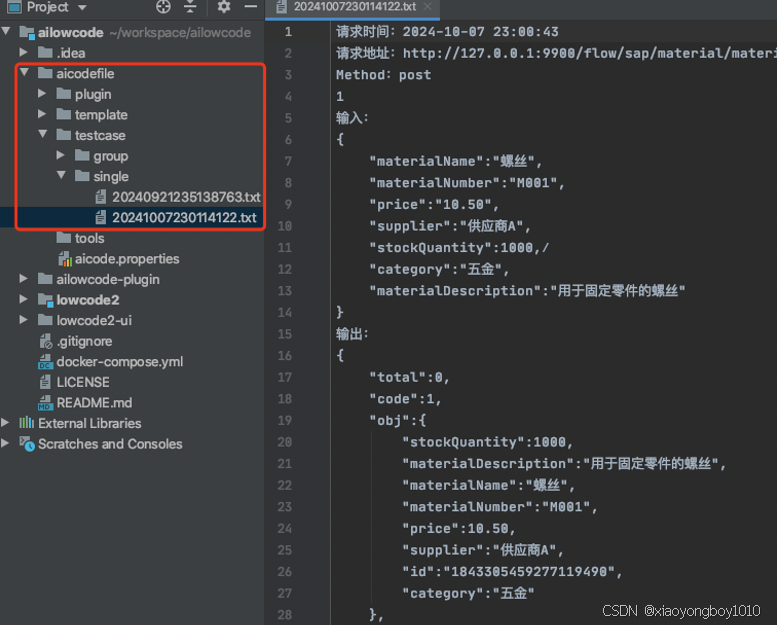Close the 20241007230114122.txt editor tab
Viewport: 777px width, 625px height.
(428, 6)
